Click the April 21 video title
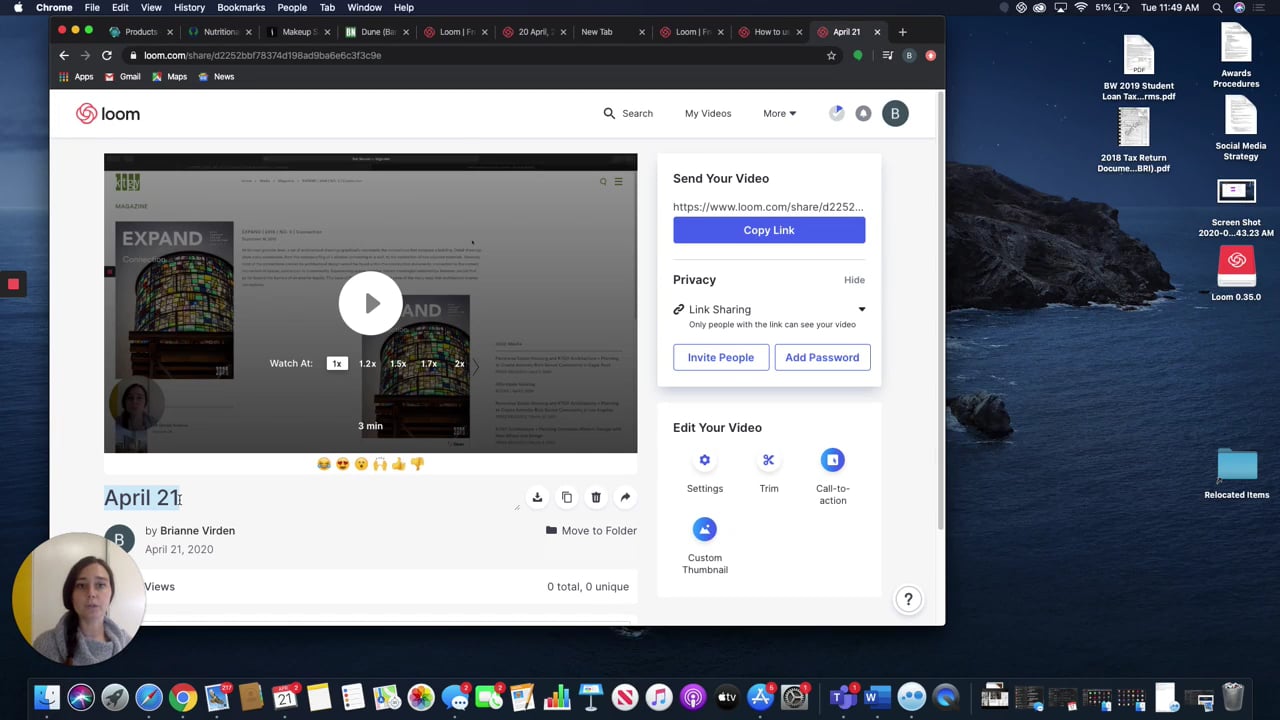 [x=143, y=498]
